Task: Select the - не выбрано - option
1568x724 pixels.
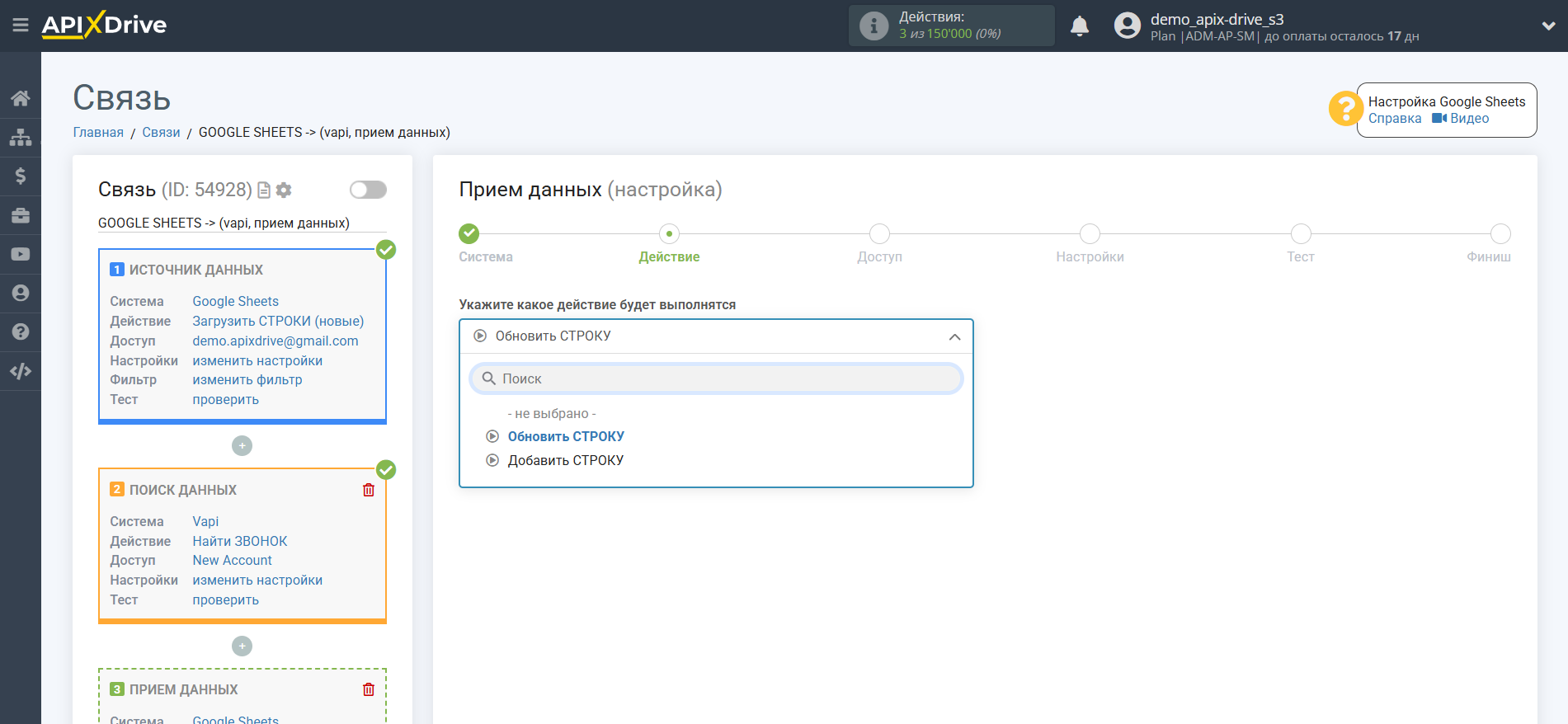Action: (x=552, y=414)
